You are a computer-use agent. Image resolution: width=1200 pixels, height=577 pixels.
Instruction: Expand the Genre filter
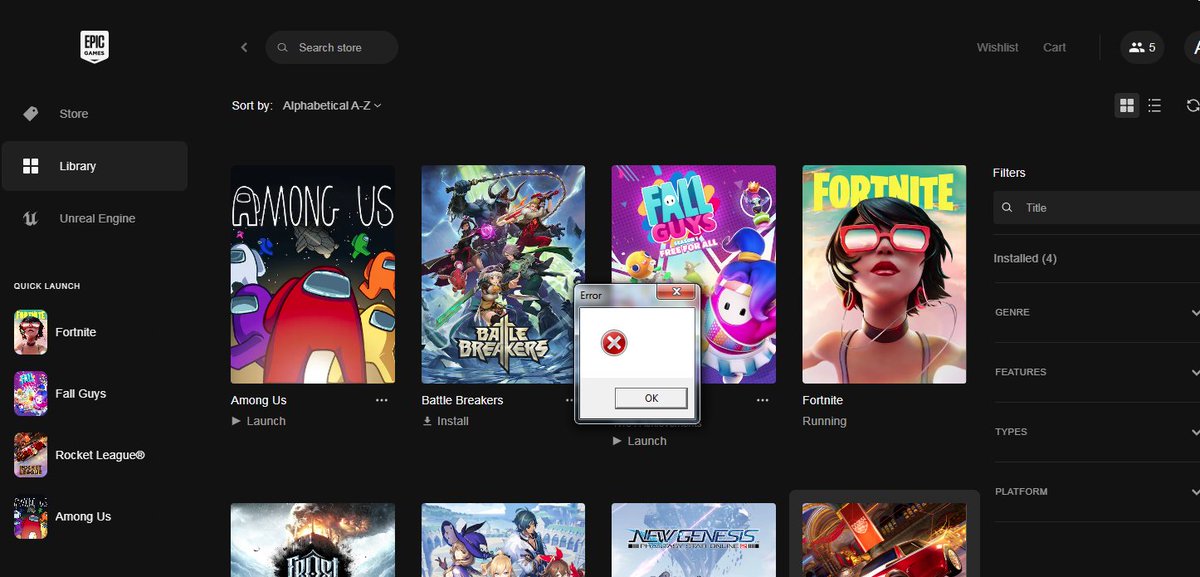pyautogui.click(x=1097, y=313)
